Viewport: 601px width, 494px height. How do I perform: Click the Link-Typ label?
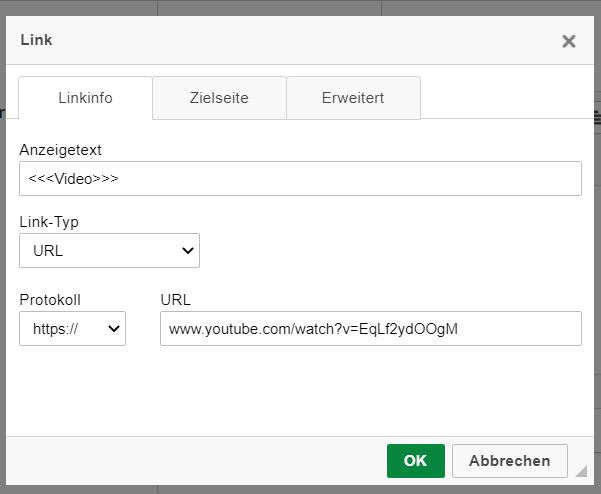click(x=49, y=222)
